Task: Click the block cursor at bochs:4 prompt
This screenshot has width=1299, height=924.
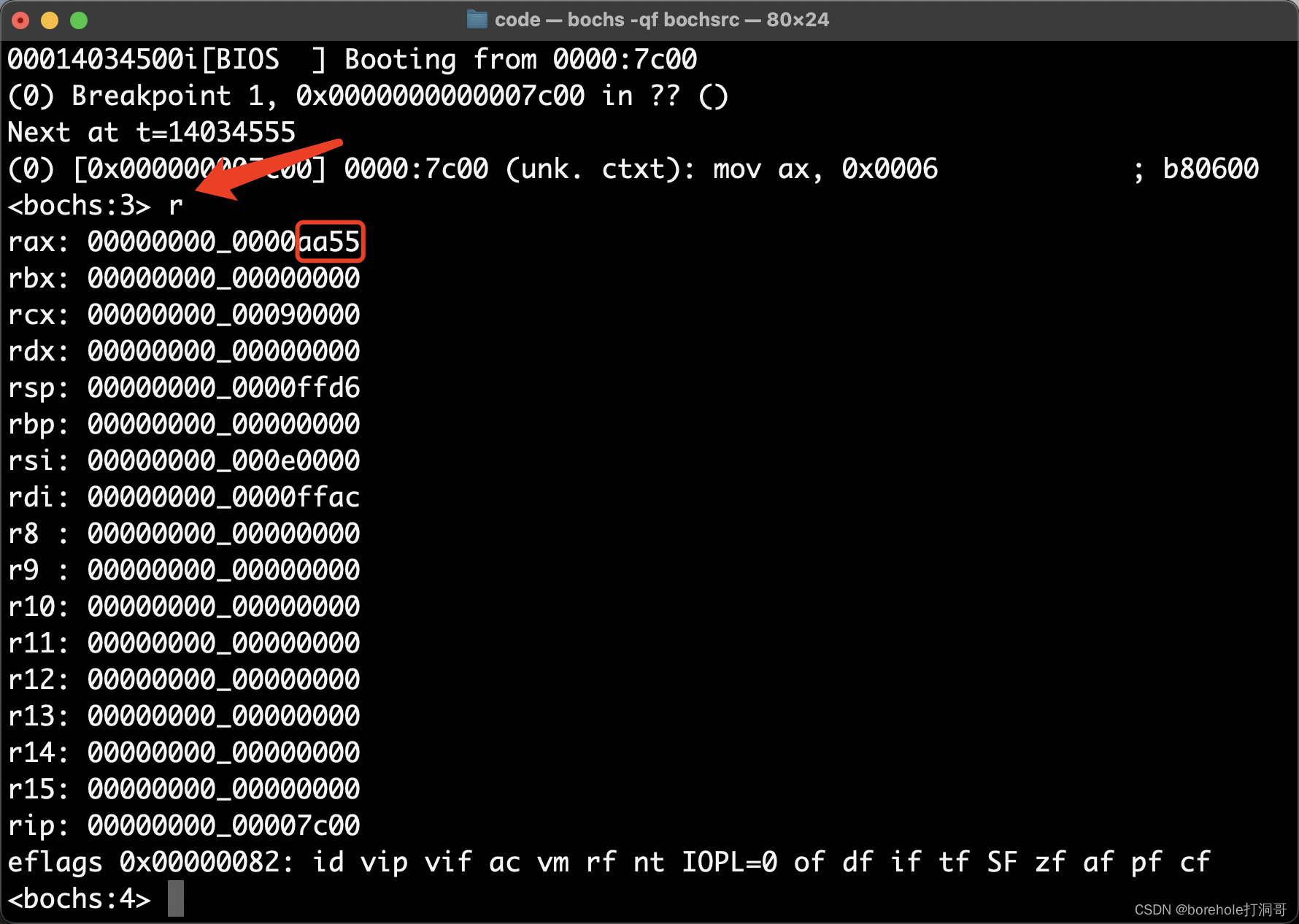Action: tap(176, 898)
